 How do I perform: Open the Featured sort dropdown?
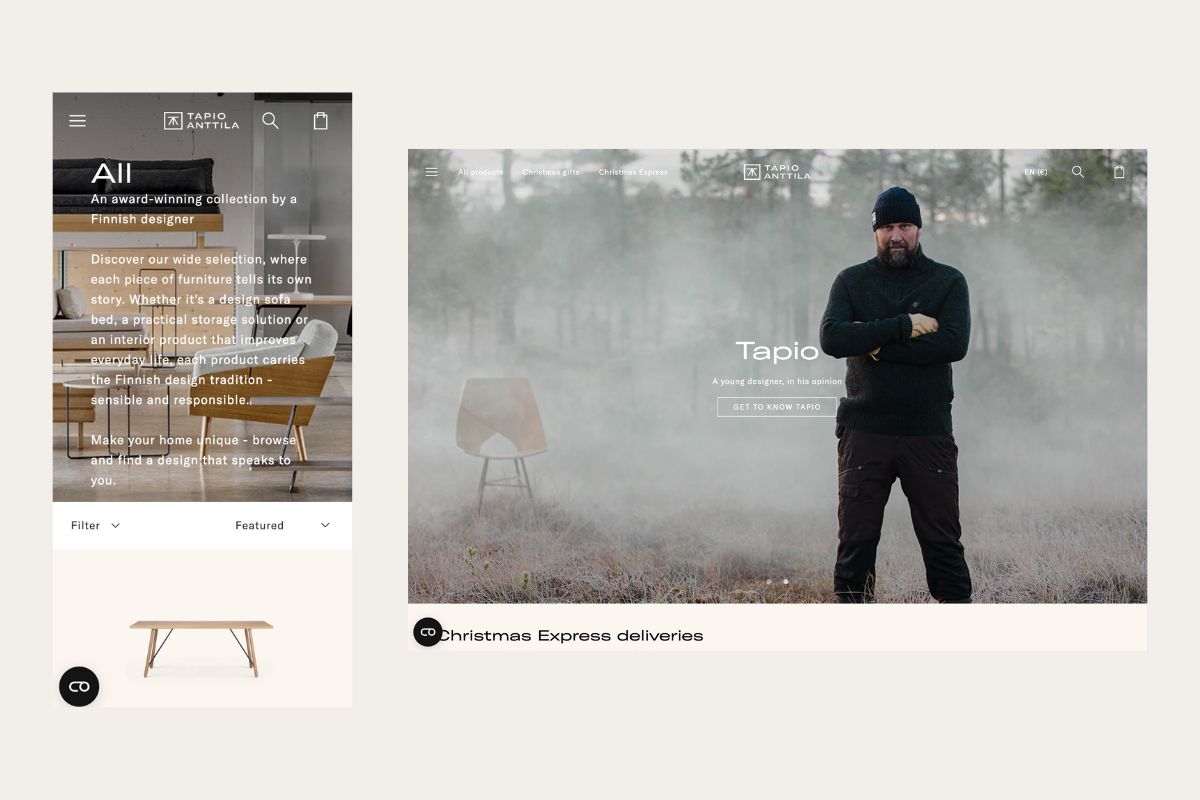point(282,525)
